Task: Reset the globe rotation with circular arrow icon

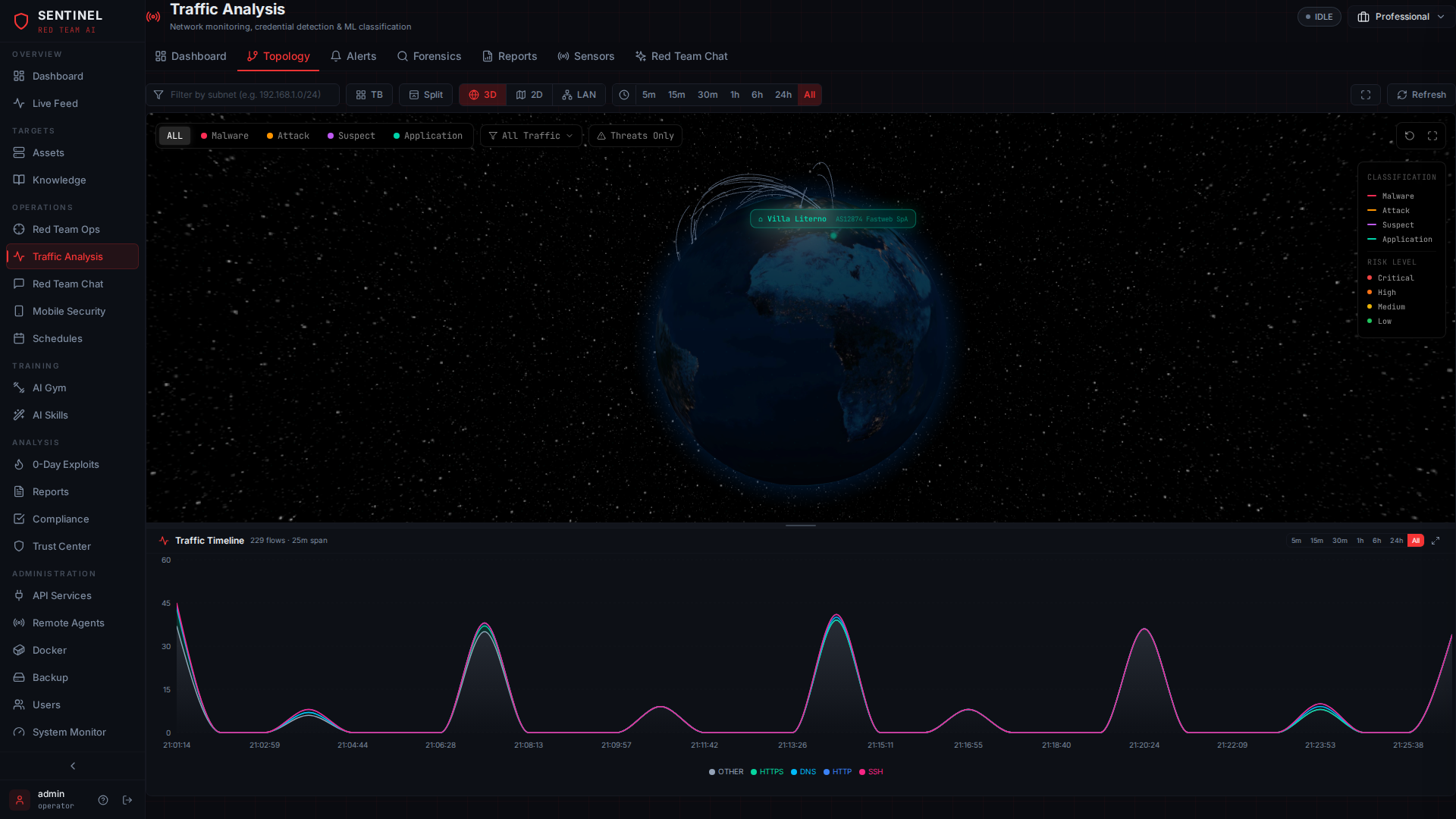Action: pos(1410,136)
